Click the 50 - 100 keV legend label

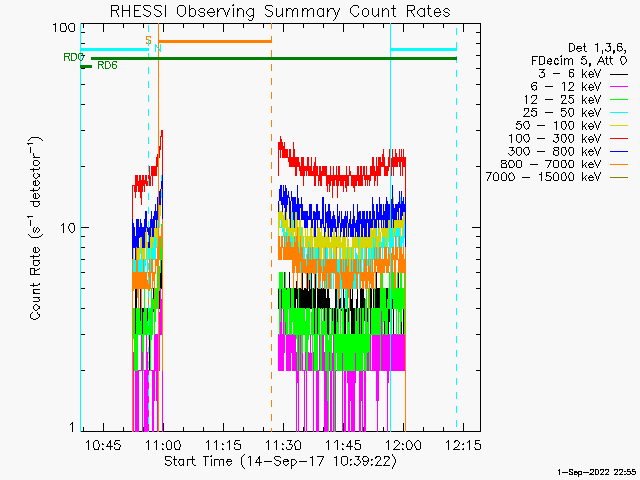(558, 125)
